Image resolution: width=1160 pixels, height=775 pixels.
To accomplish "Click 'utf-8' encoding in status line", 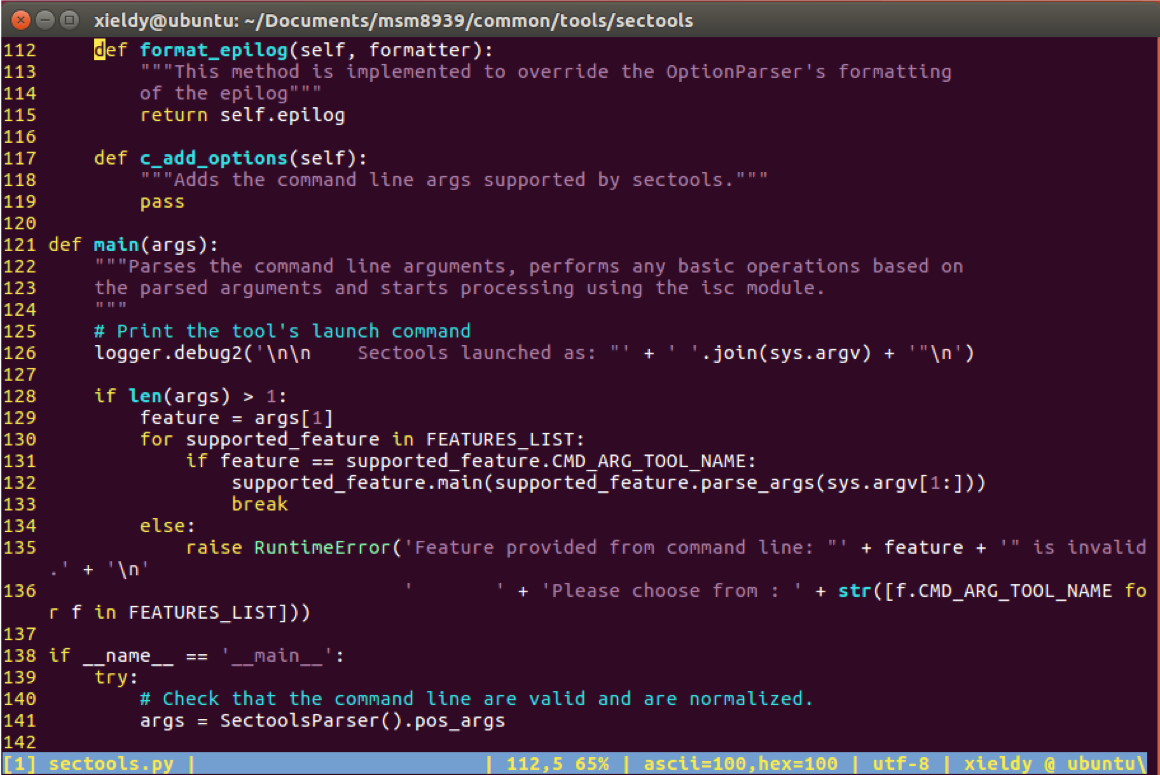I will tap(900, 764).
